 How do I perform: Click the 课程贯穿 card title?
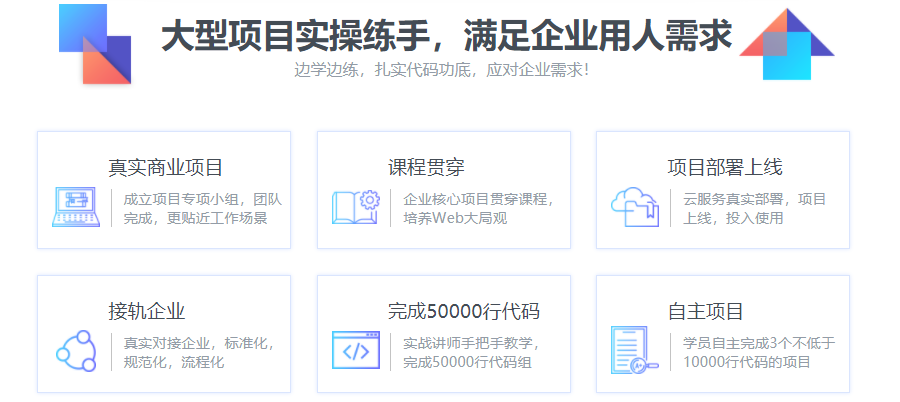click(426, 168)
